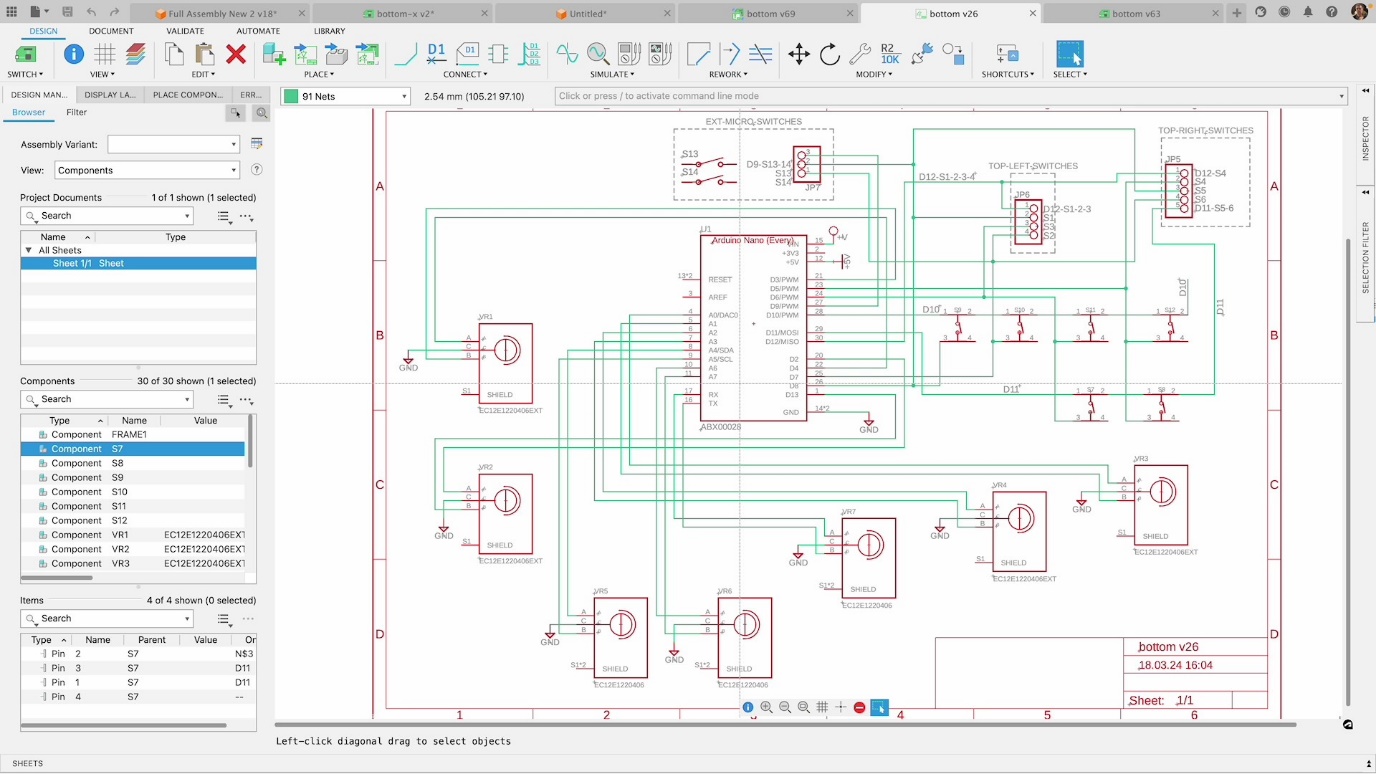
Task: Select the Grid settings icon in View group
Action: tap(104, 55)
